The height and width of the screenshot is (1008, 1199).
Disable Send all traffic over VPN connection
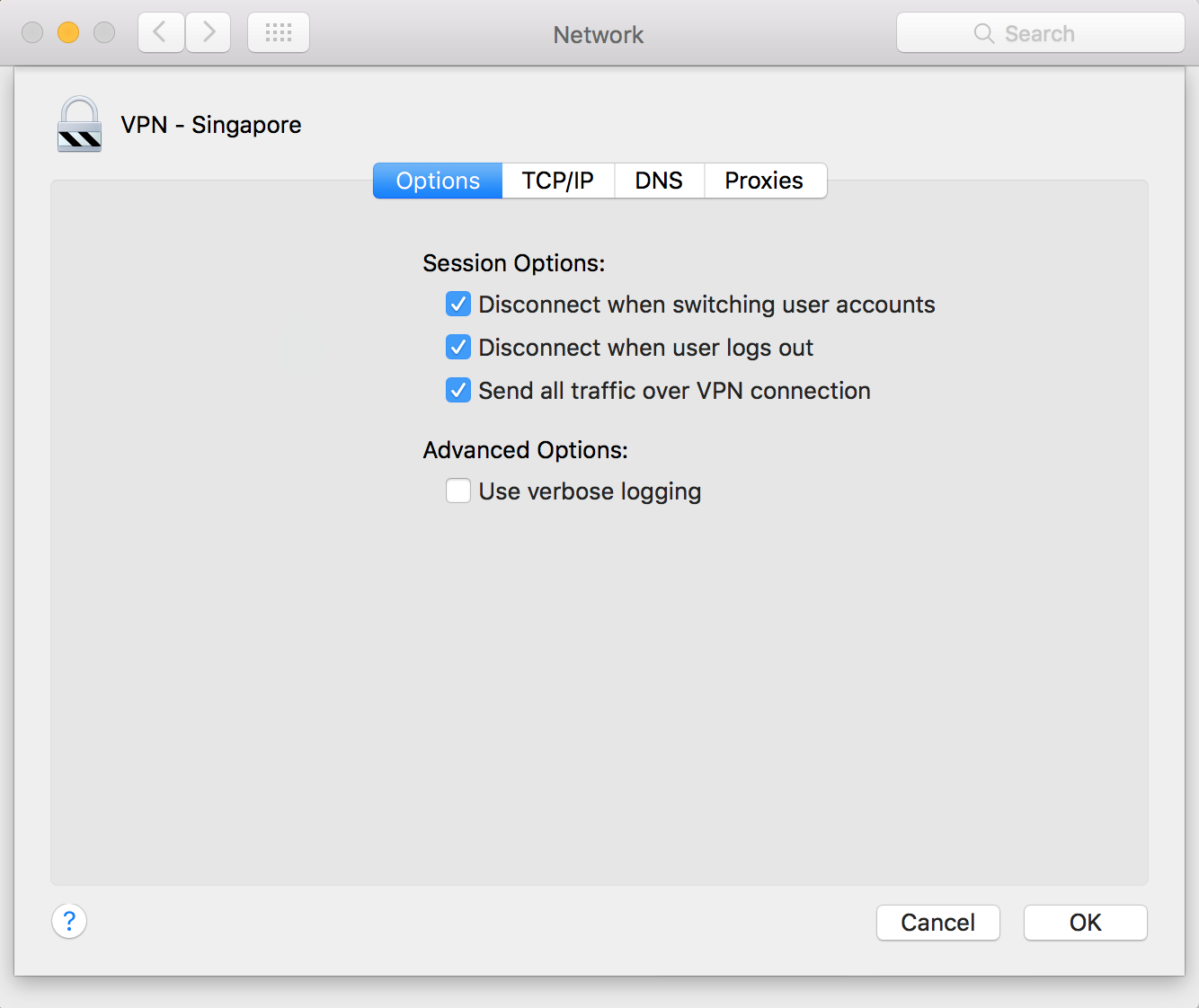458,391
